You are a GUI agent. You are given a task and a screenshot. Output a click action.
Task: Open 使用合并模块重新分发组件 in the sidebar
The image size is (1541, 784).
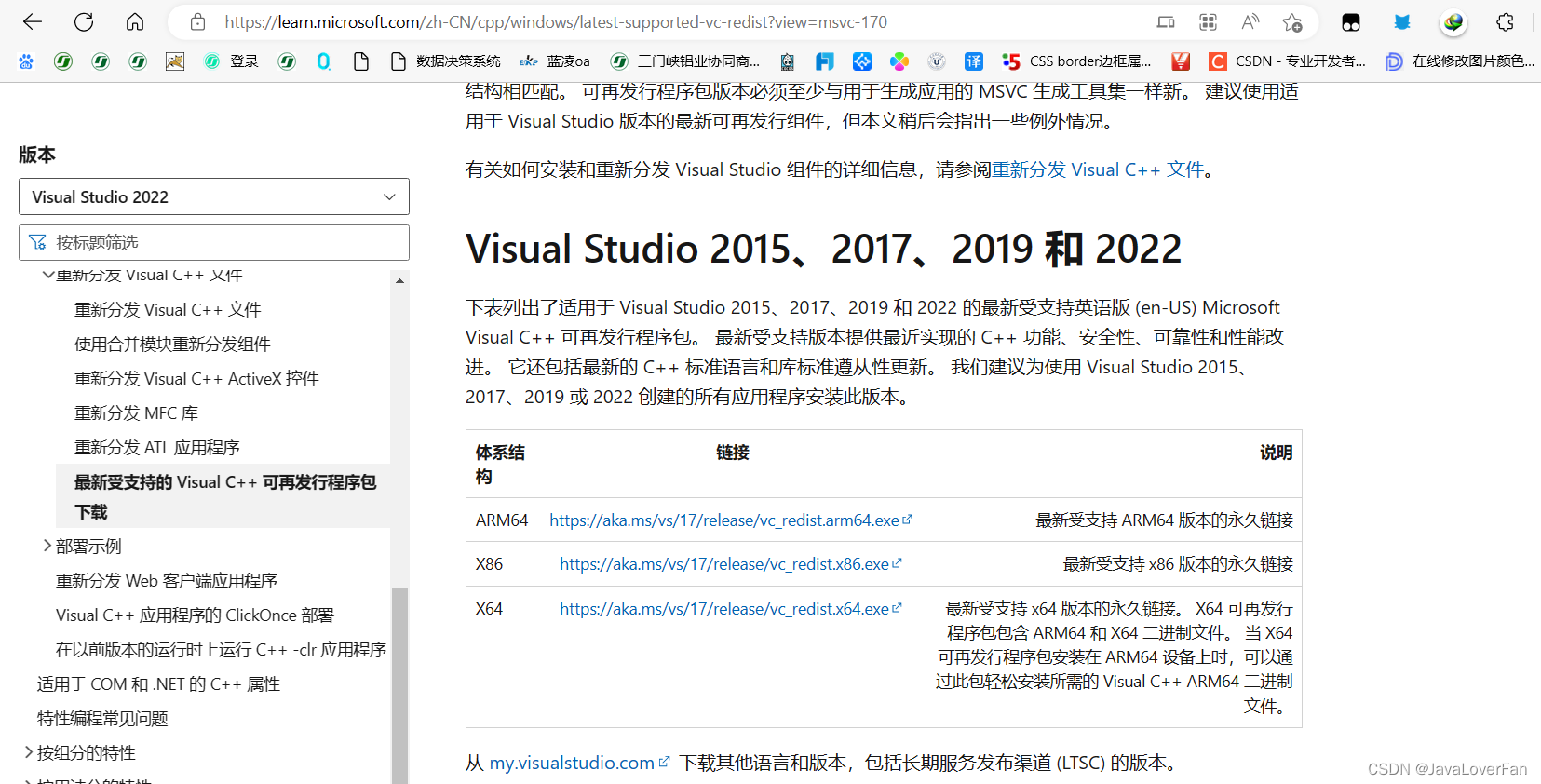(x=172, y=344)
